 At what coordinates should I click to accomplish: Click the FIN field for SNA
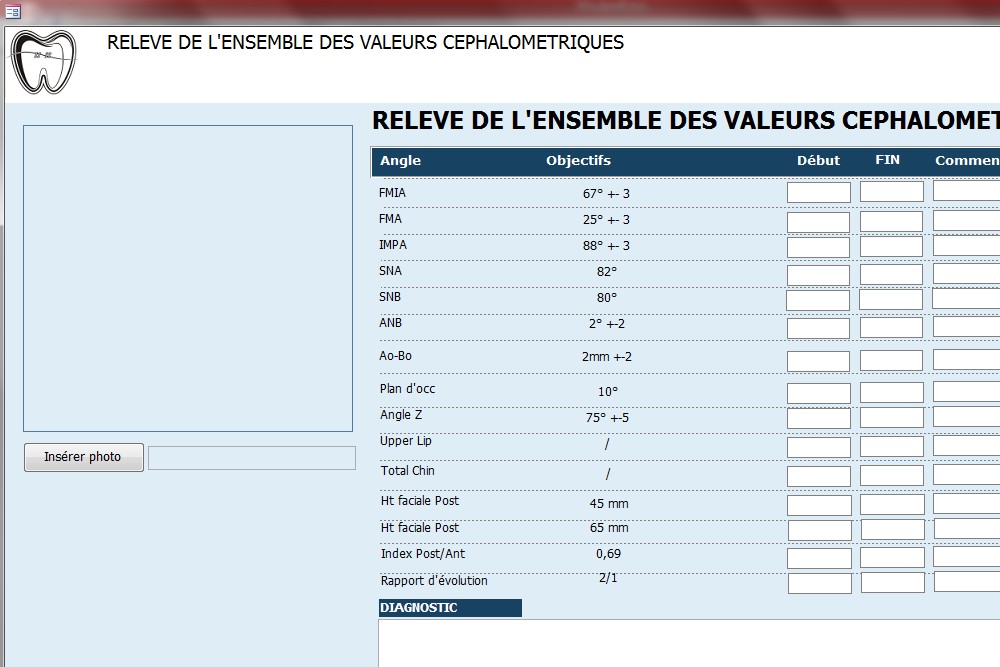pos(891,274)
